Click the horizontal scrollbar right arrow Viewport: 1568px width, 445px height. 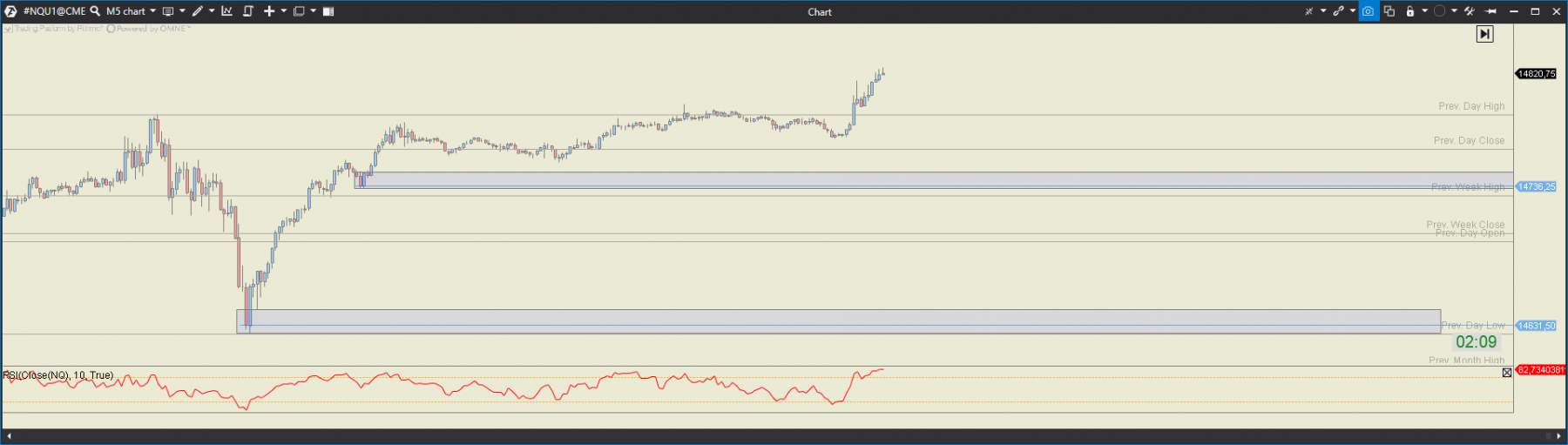point(1559,435)
